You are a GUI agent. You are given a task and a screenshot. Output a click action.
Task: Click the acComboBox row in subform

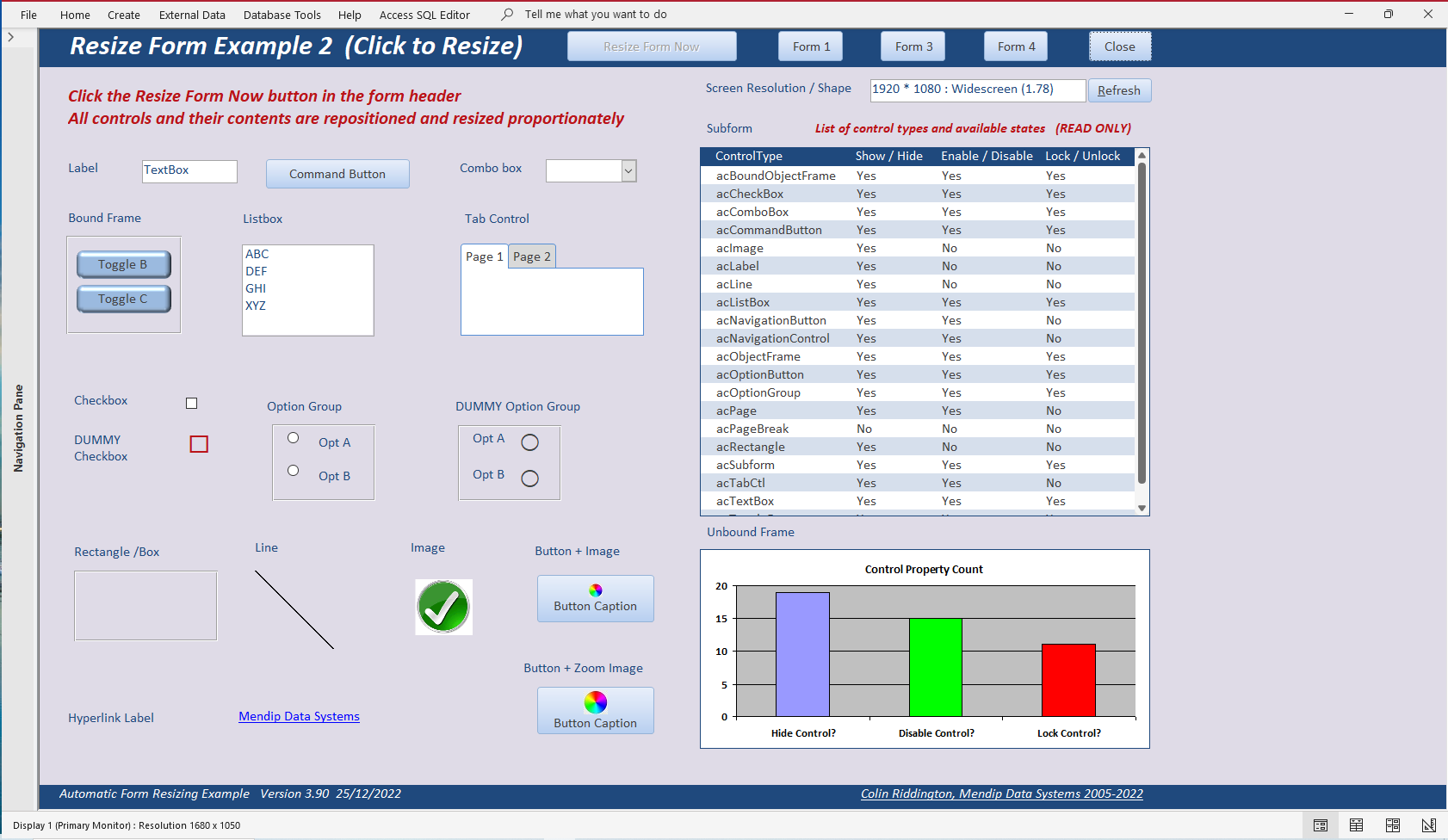918,212
